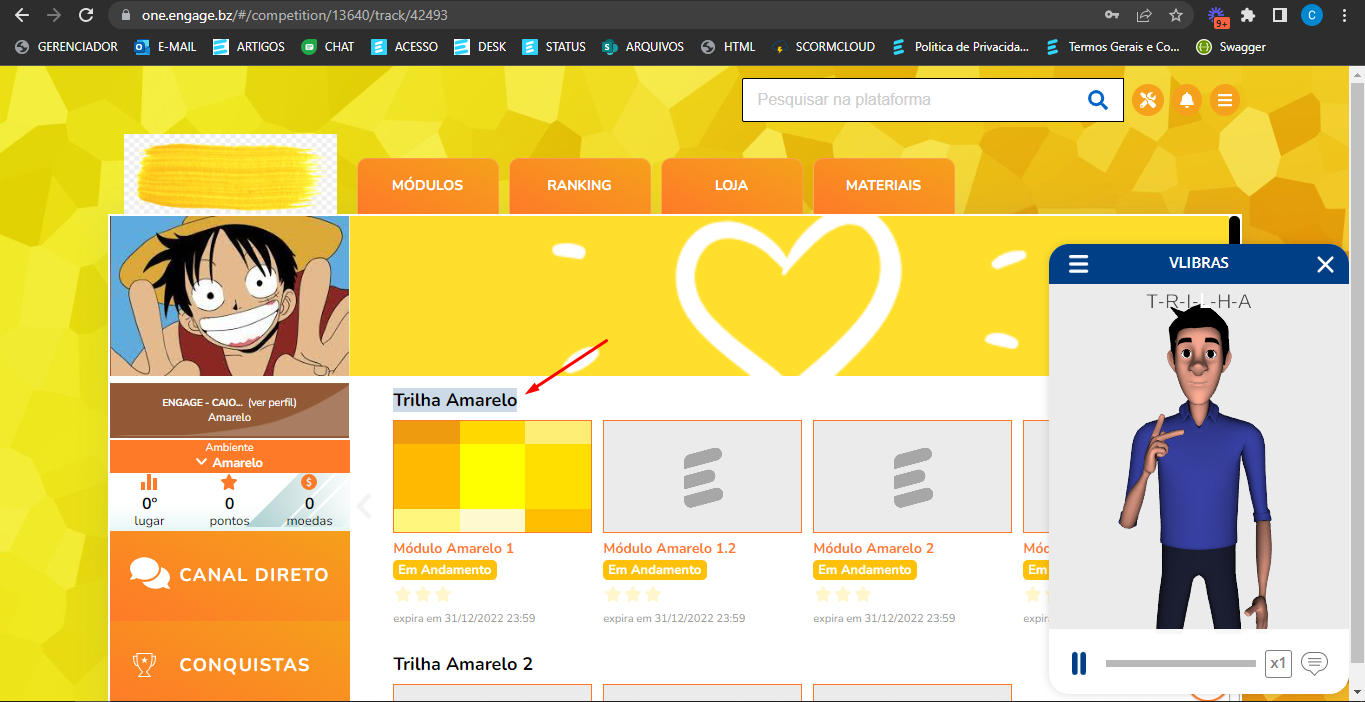Open the VLibras menu icon
Screen dimensions: 1365x702
pyautogui.click(x=1078, y=264)
